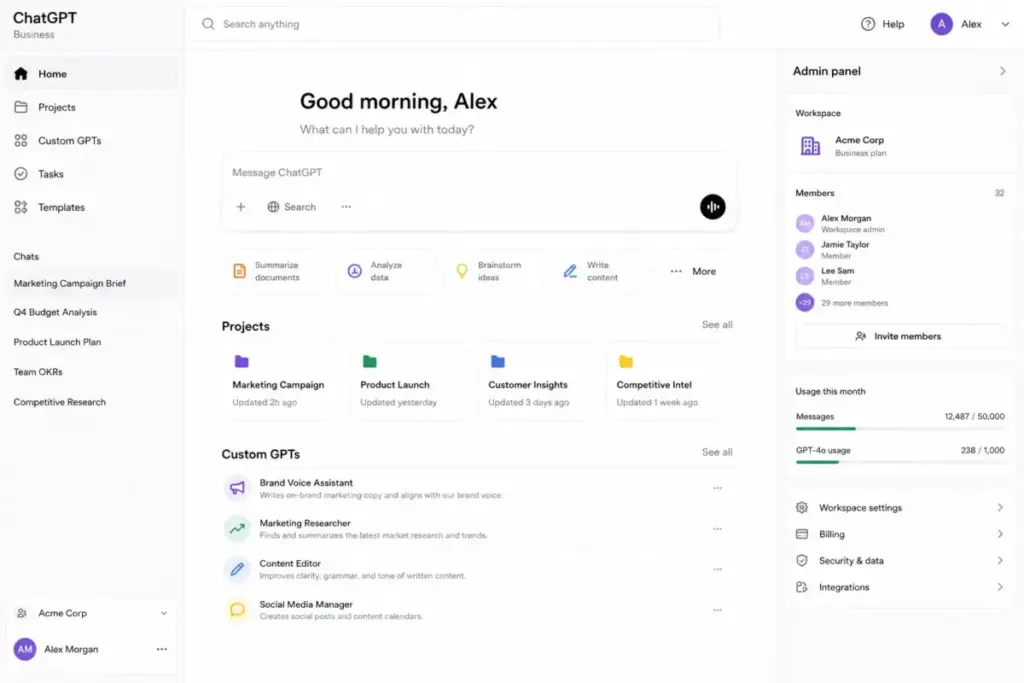This screenshot has width=1024, height=683.
Task: Click the Marketing Researcher trend icon
Action: 237,528
